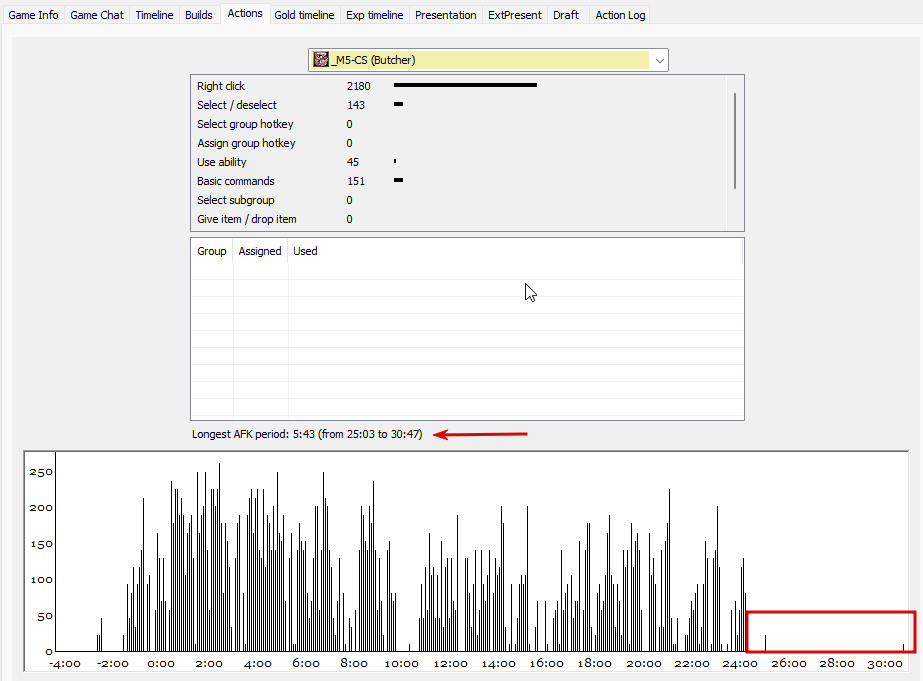The height and width of the screenshot is (681, 923).
Task: Select the Give item / drop item row
Action: (x=459, y=219)
